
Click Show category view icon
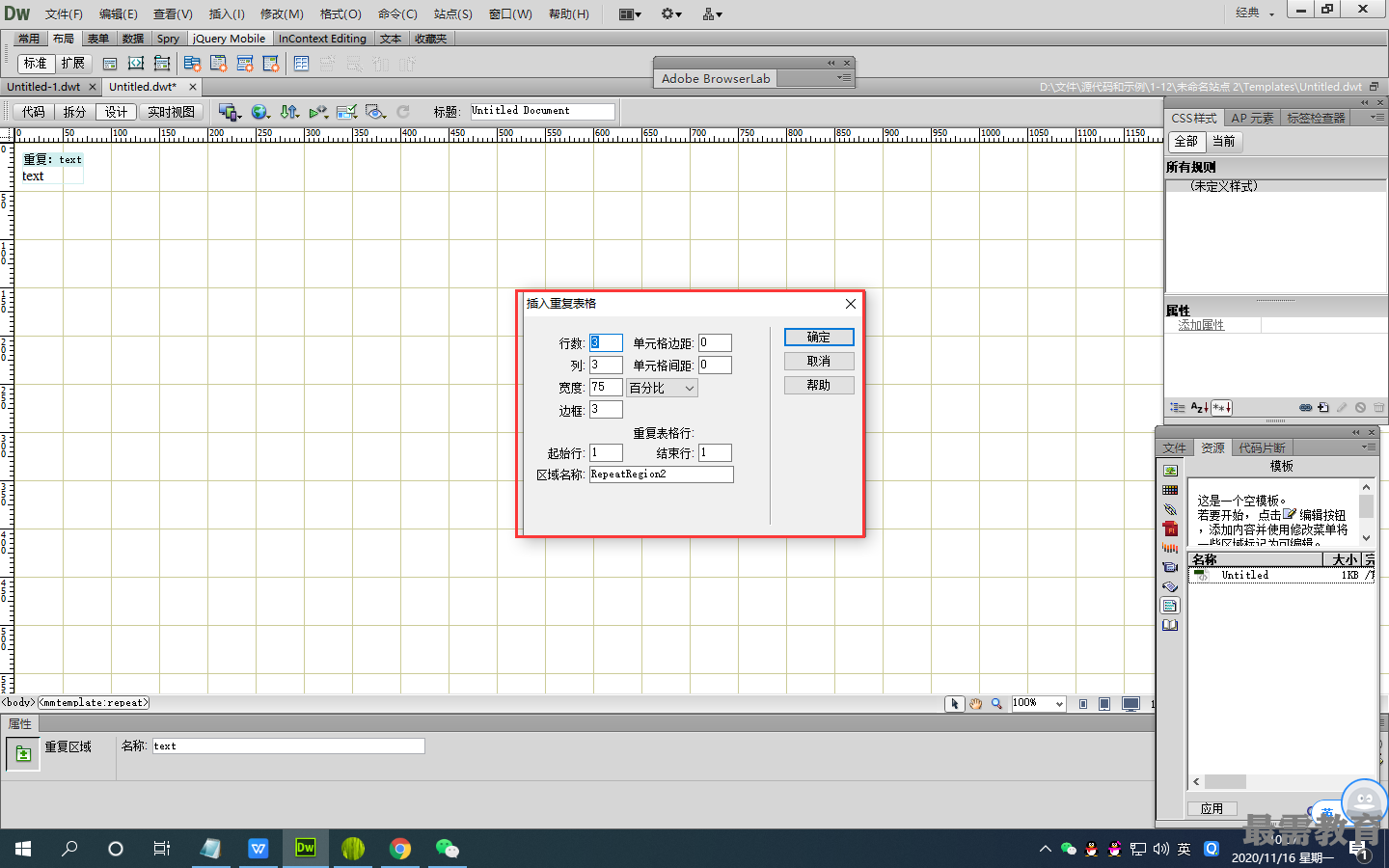[1177, 408]
